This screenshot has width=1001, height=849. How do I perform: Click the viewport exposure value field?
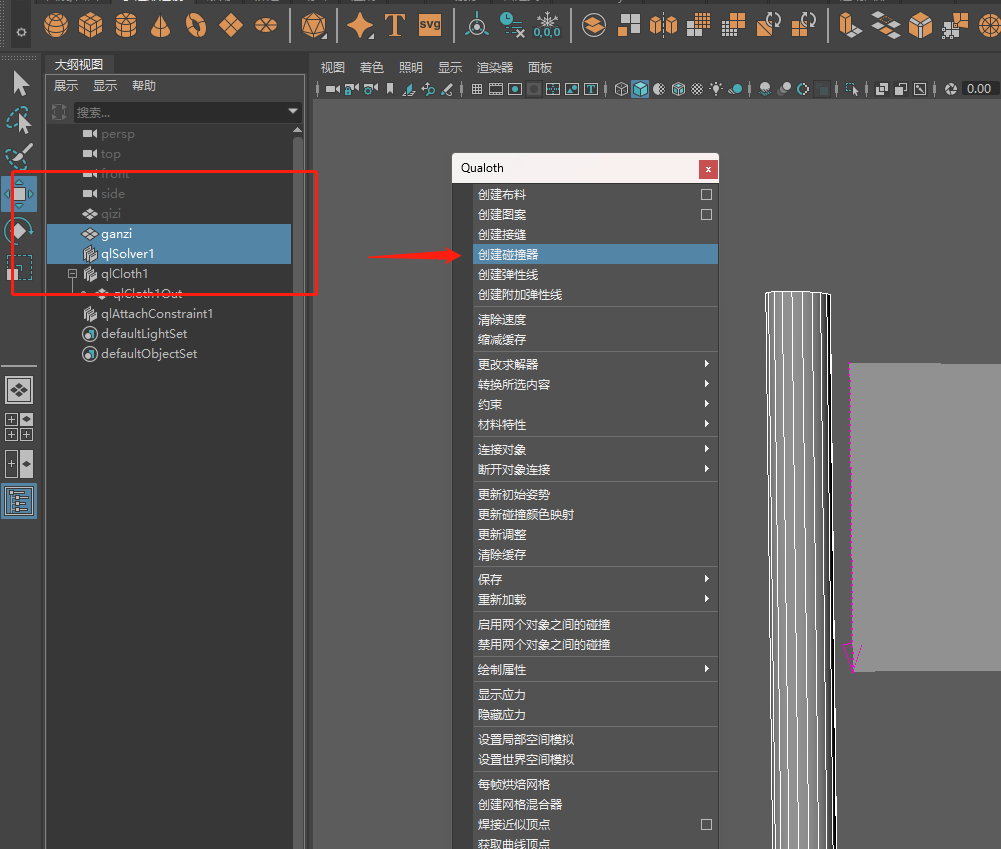coord(980,89)
